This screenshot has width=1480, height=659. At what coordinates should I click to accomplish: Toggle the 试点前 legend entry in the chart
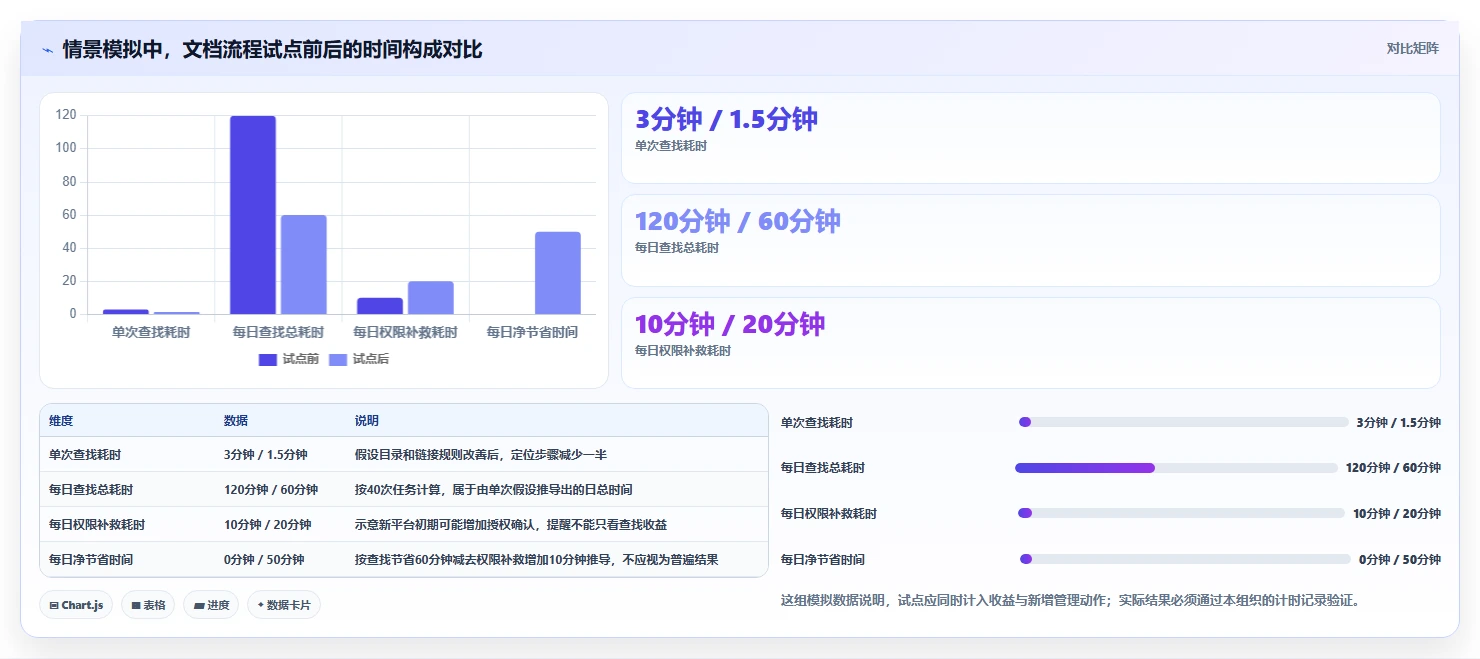[288, 359]
